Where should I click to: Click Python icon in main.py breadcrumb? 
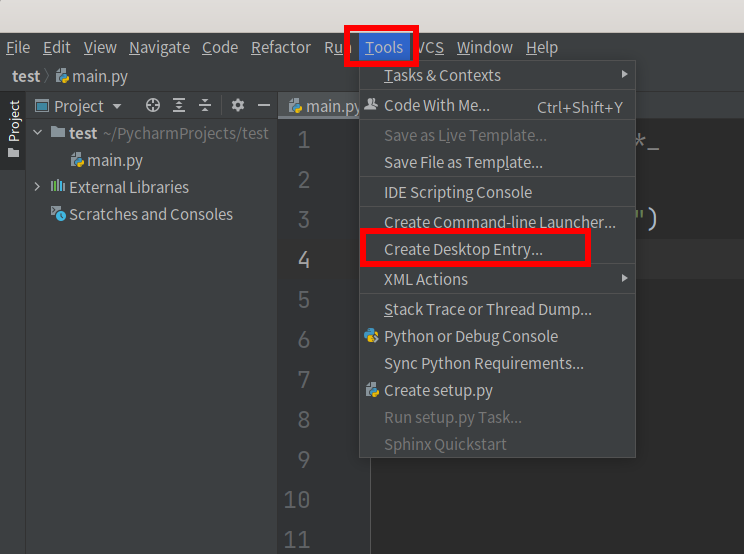[62, 76]
